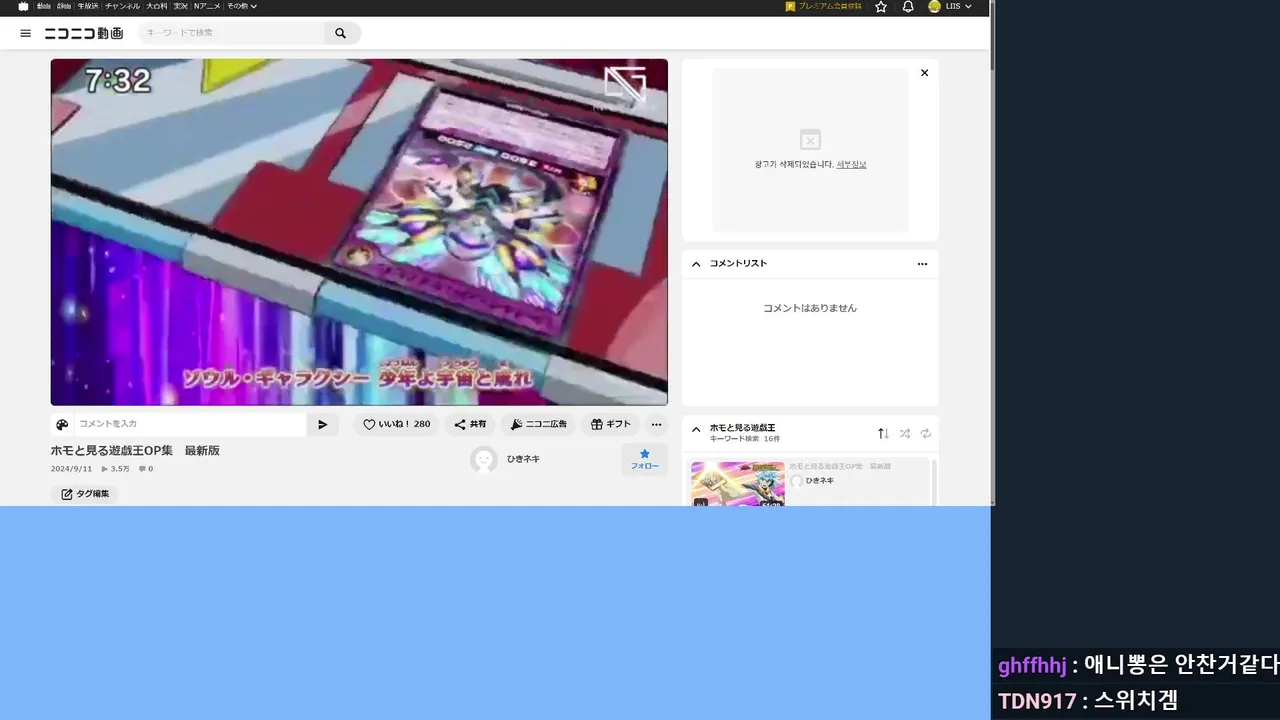Open the notifications bell
This screenshot has height=720, width=1280.
tap(908, 6)
